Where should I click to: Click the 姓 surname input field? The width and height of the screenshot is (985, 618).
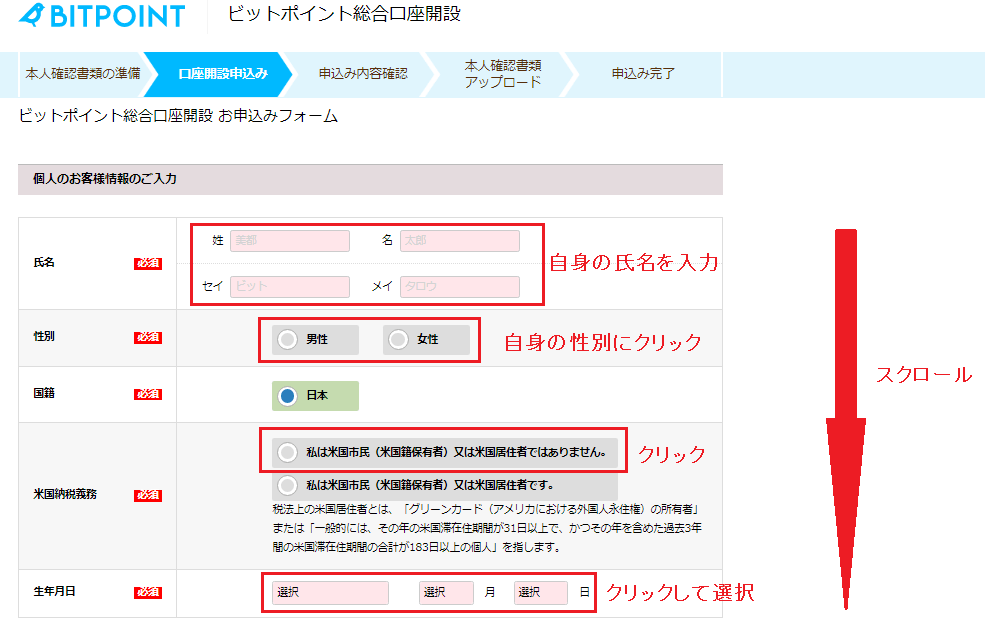point(290,241)
